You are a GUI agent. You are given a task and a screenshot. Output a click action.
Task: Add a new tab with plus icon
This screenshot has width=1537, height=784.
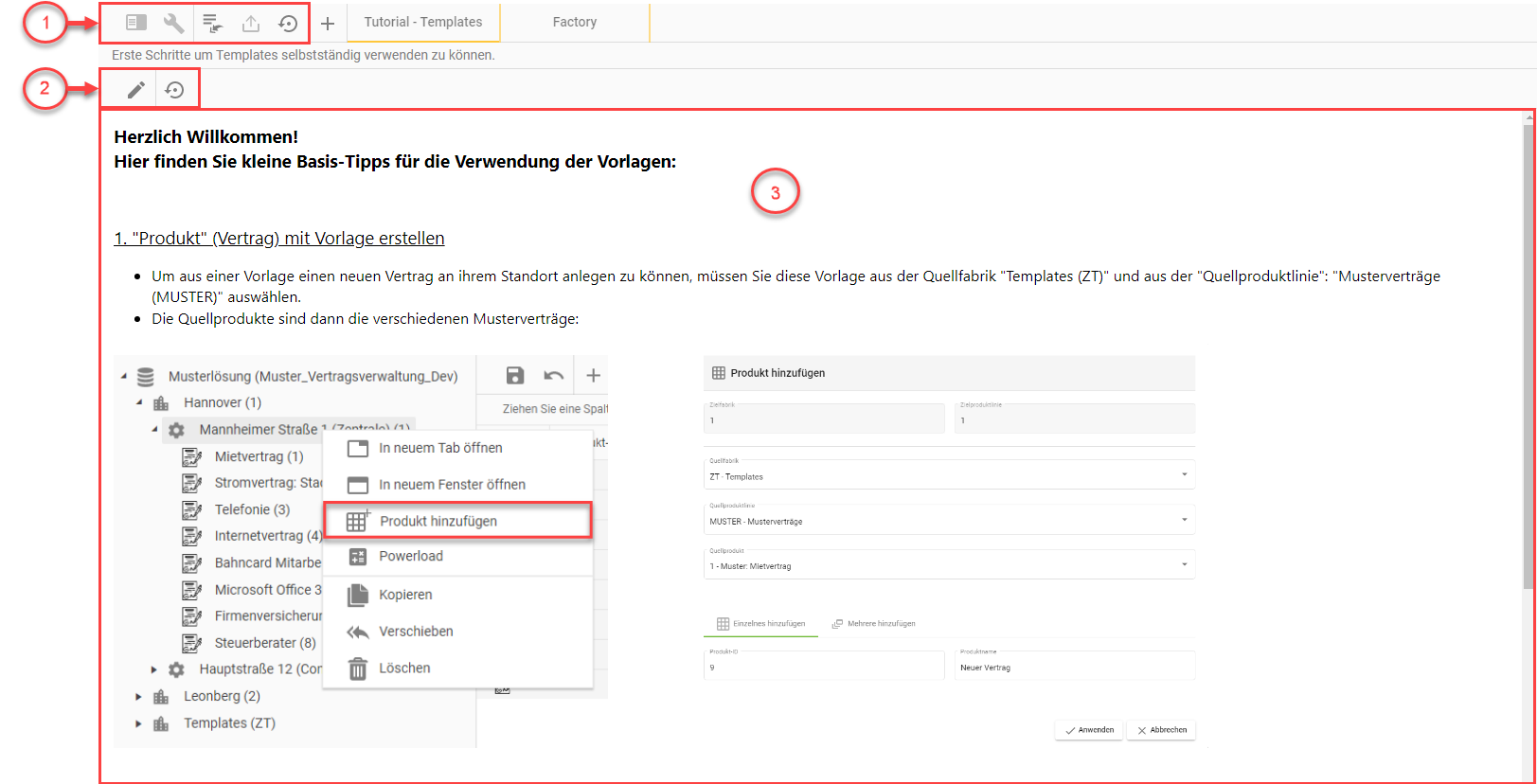pos(328,23)
